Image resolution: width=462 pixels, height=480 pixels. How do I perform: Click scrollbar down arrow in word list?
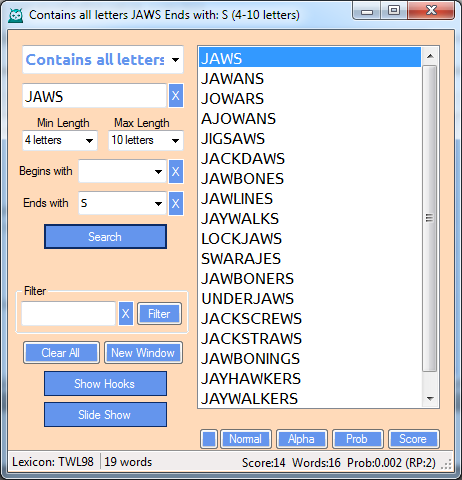point(430,399)
